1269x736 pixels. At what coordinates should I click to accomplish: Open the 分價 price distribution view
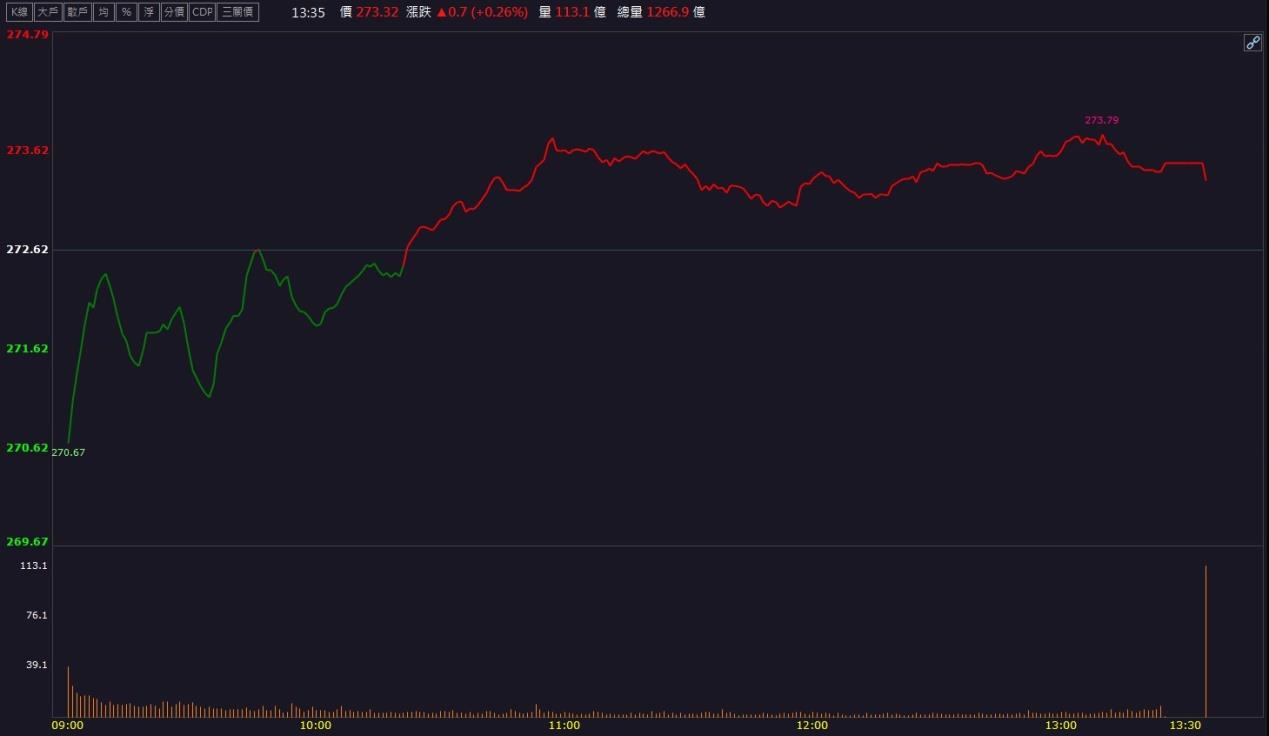coord(174,12)
